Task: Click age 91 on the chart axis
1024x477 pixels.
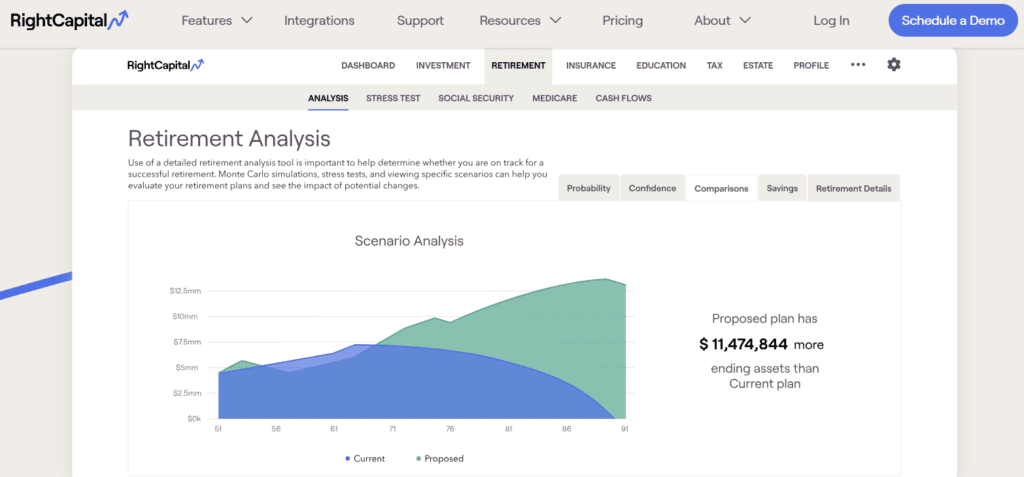Action: 625,429
